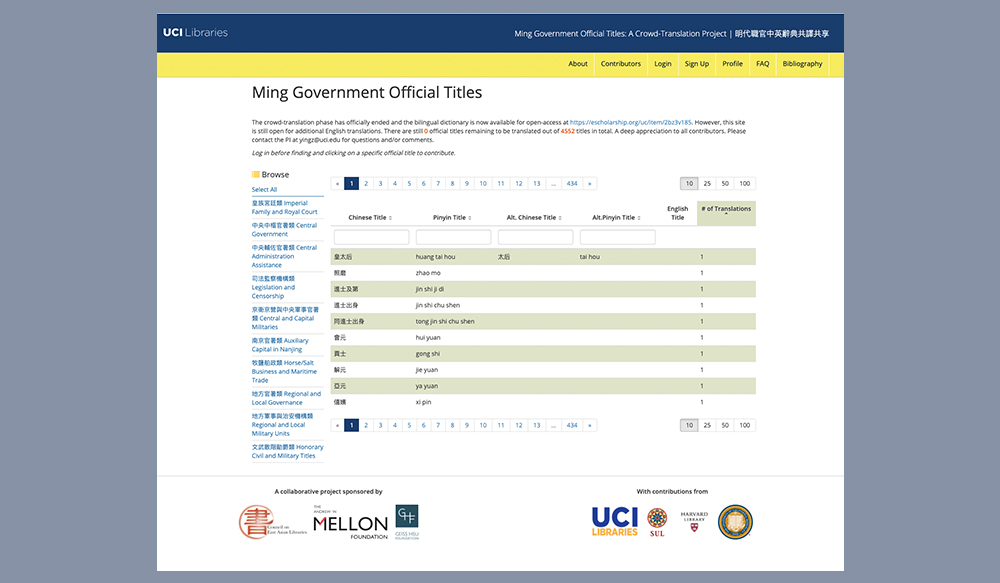Go to next page using arrow below table
Image resolution: width=1000 pixels, height=583 pixels.
[x=590, y=425]
